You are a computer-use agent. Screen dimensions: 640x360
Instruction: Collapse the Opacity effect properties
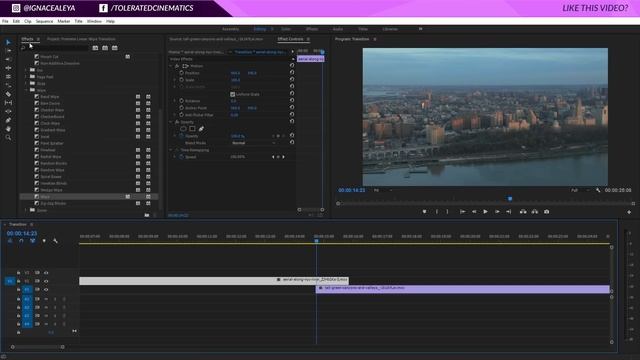coord(171,122)
